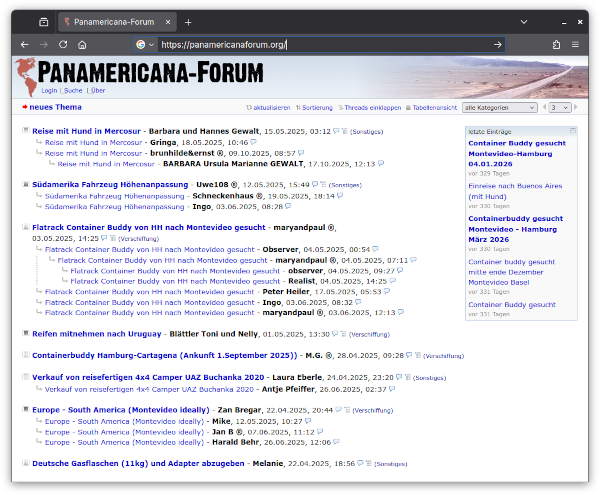The image size is (600, 495).
Task: Click the browser forward arrow
Action: tap(44, 45)
